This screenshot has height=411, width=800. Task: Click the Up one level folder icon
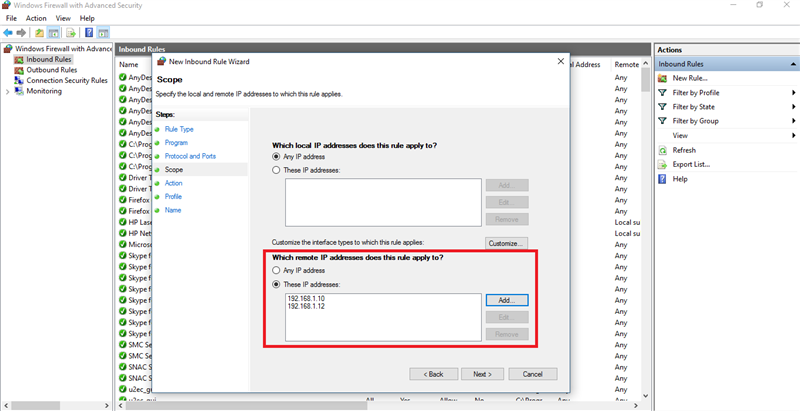click(39, 32)
